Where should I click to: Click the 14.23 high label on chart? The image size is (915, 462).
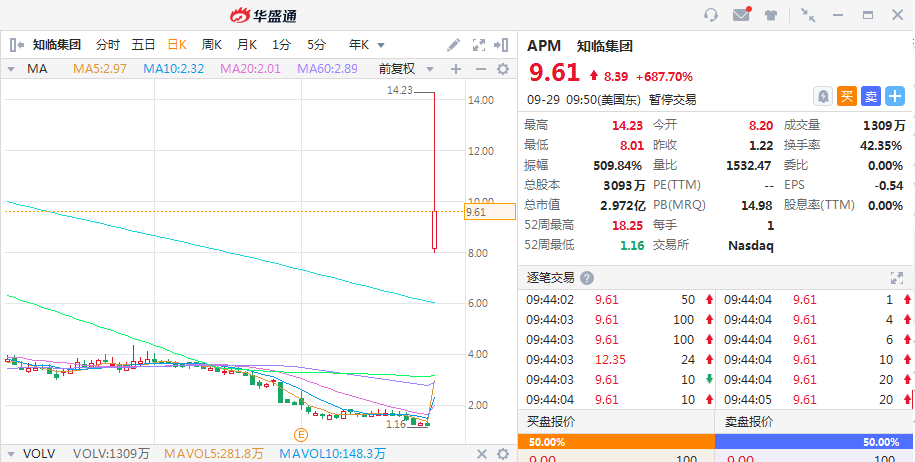(x=399, y=90)
